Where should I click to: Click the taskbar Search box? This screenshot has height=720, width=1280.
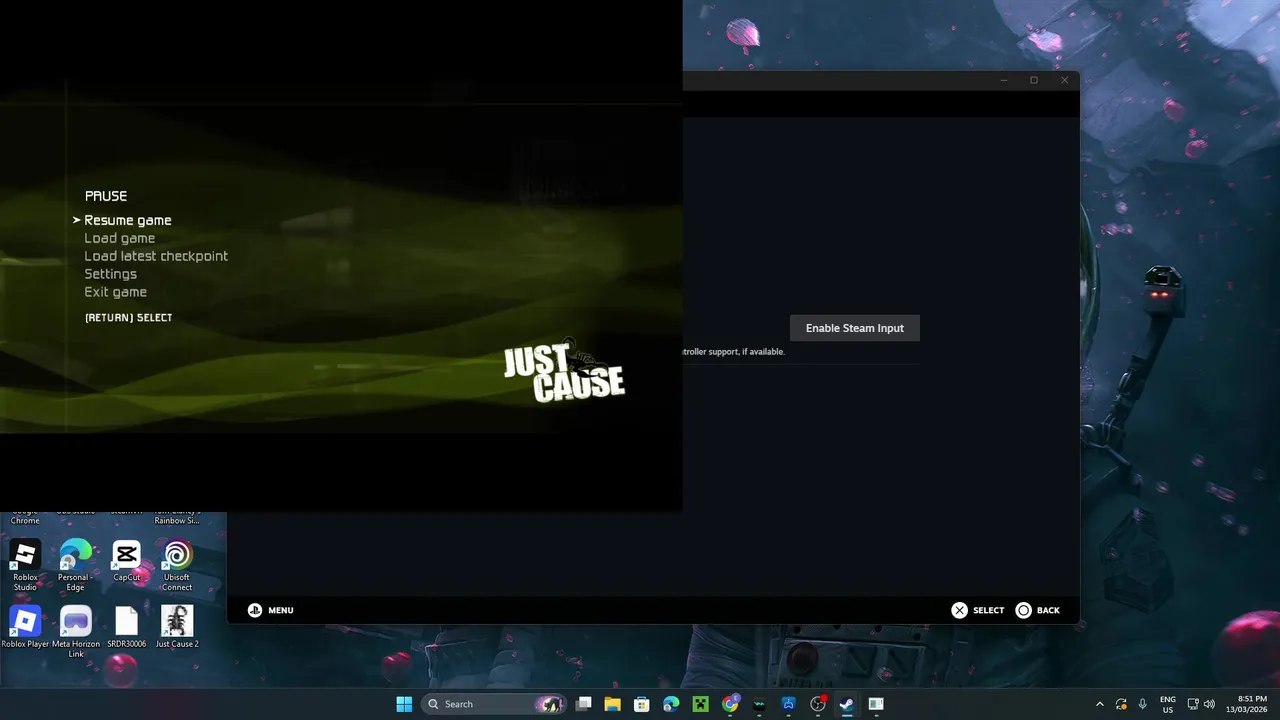493,704
